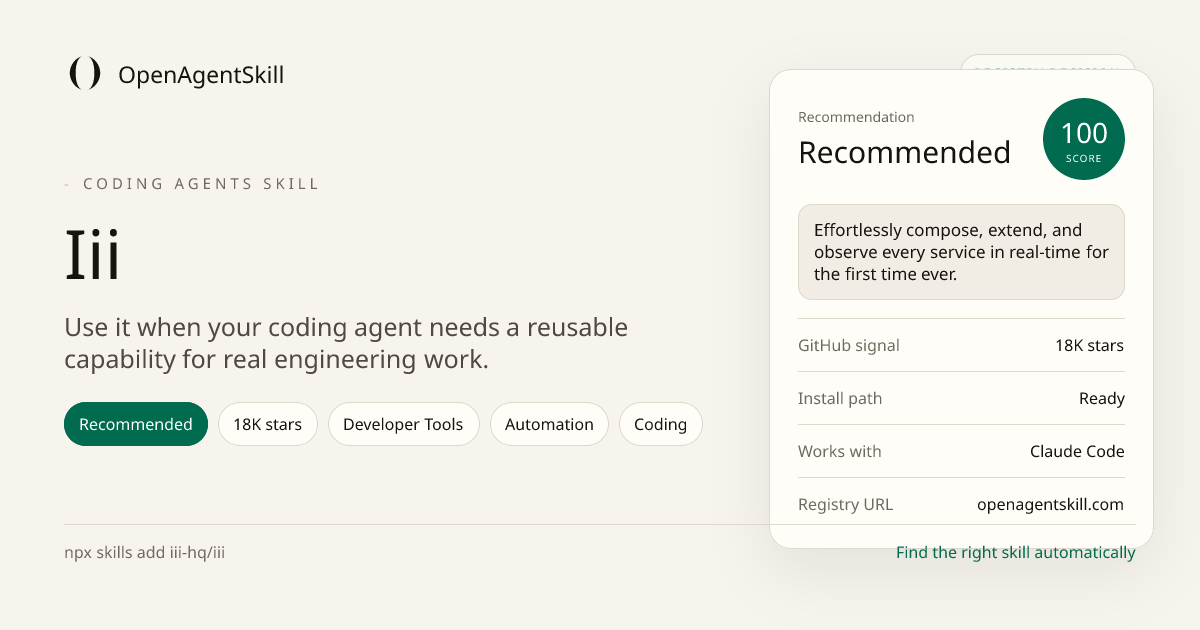This screenshot has width=1200, height=630.
Task: Open the OpenAgentSkill brand name link
Action: [201, 75]
